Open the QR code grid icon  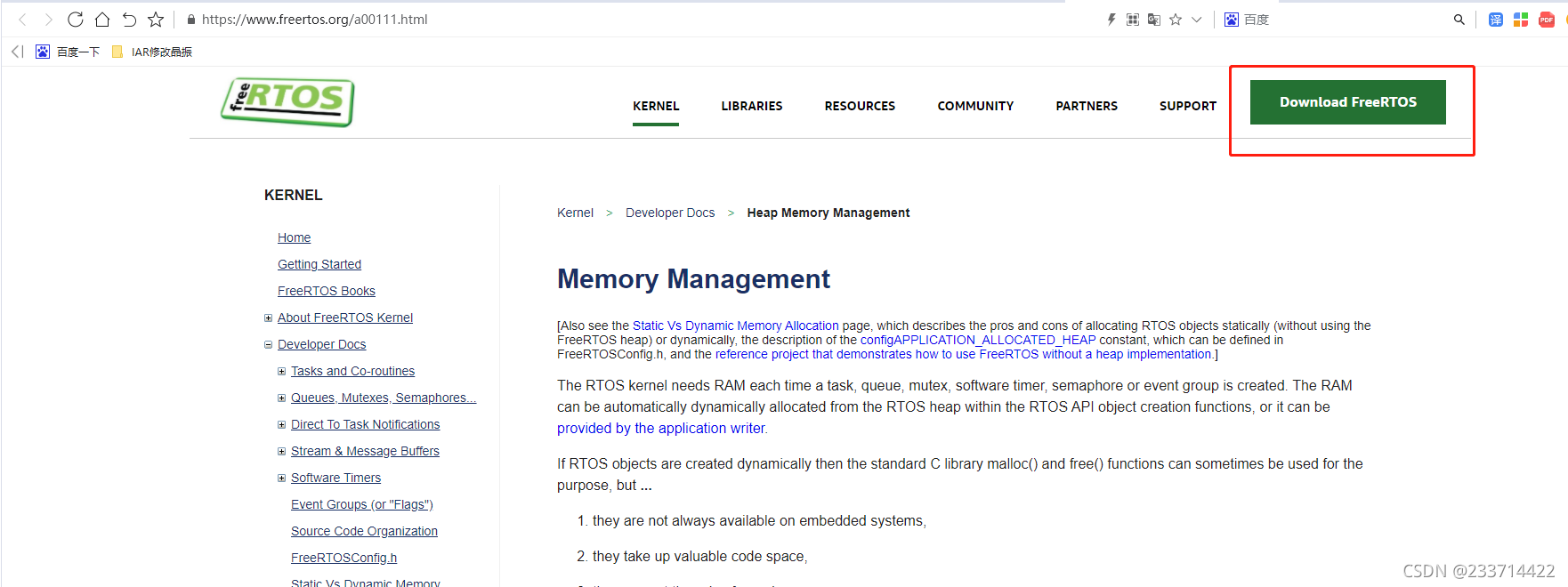pos(1133,20)
